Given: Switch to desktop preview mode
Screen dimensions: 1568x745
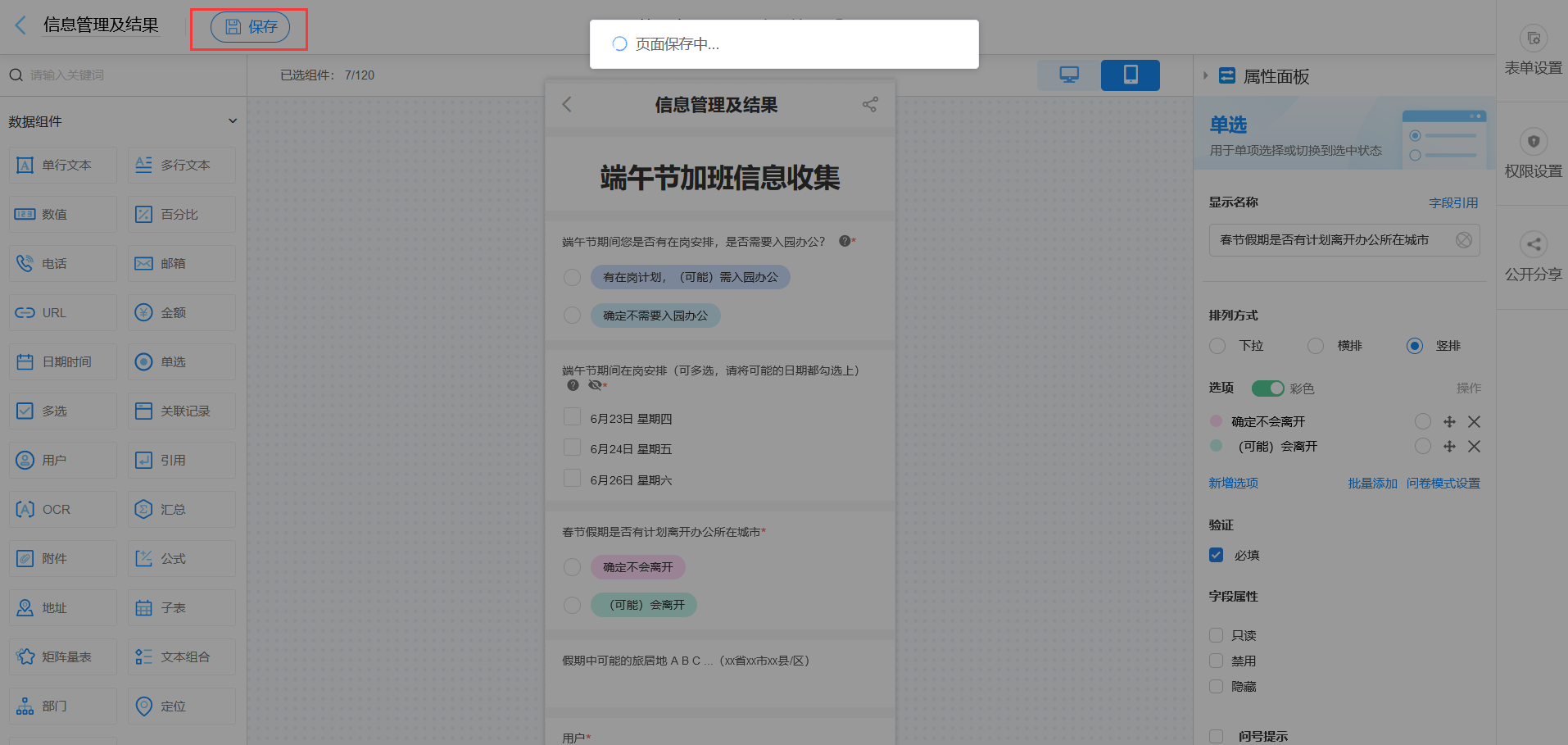Looking at the screenshot, I should click(x=1069, y=75).
